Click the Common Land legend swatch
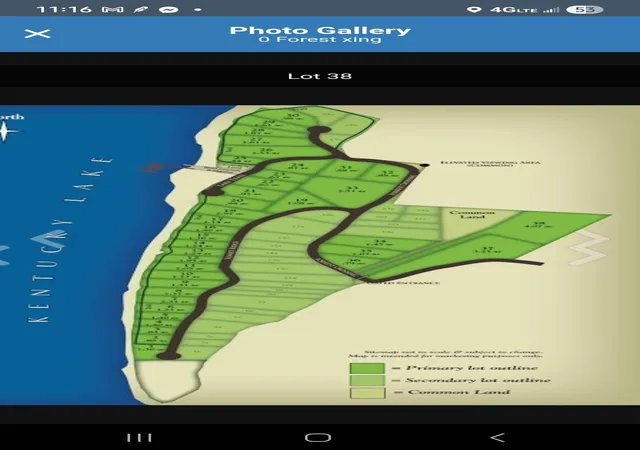This screenshot has width=640, height=450. tap(367, 392)
